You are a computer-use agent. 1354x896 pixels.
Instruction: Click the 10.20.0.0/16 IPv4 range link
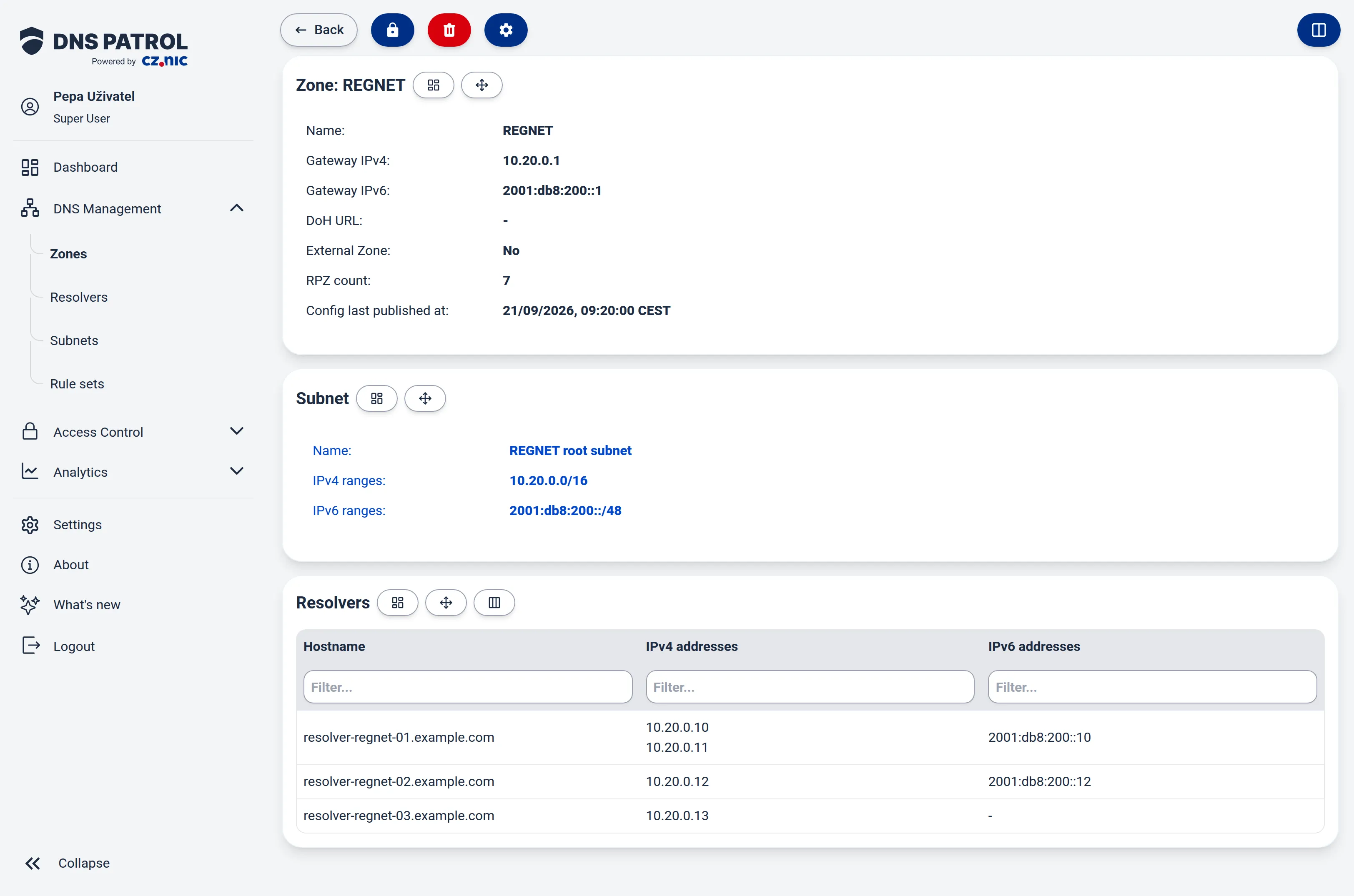(548, 481)
